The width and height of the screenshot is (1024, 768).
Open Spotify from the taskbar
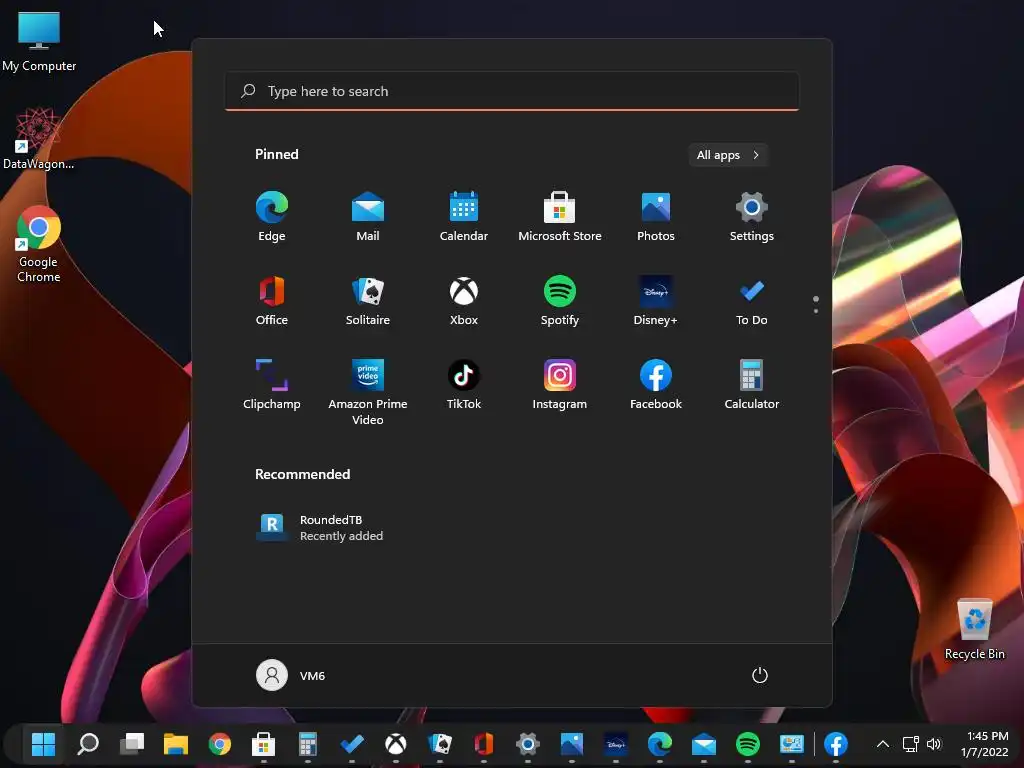(x=748, y=744)
